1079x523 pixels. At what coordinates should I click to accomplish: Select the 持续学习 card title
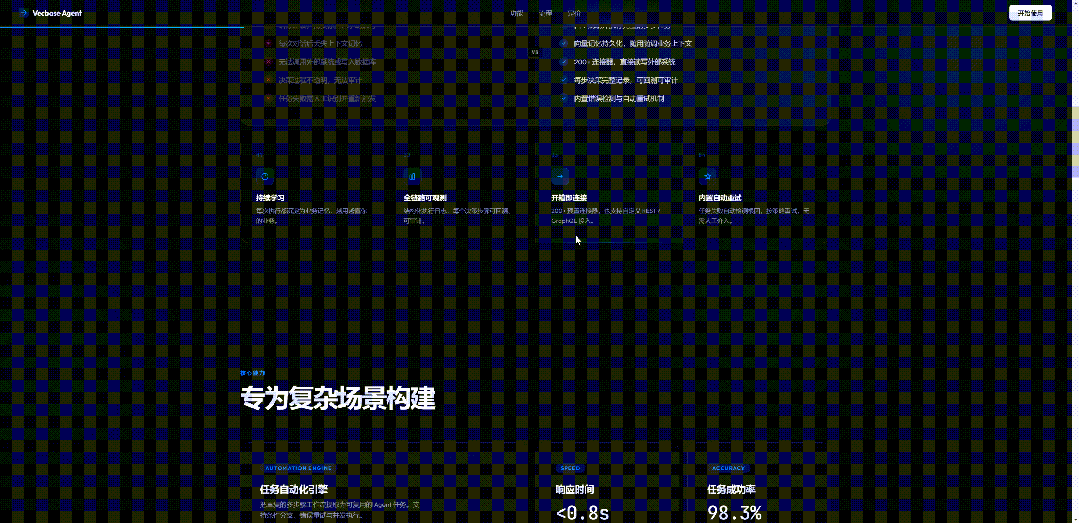coord(270,198)
